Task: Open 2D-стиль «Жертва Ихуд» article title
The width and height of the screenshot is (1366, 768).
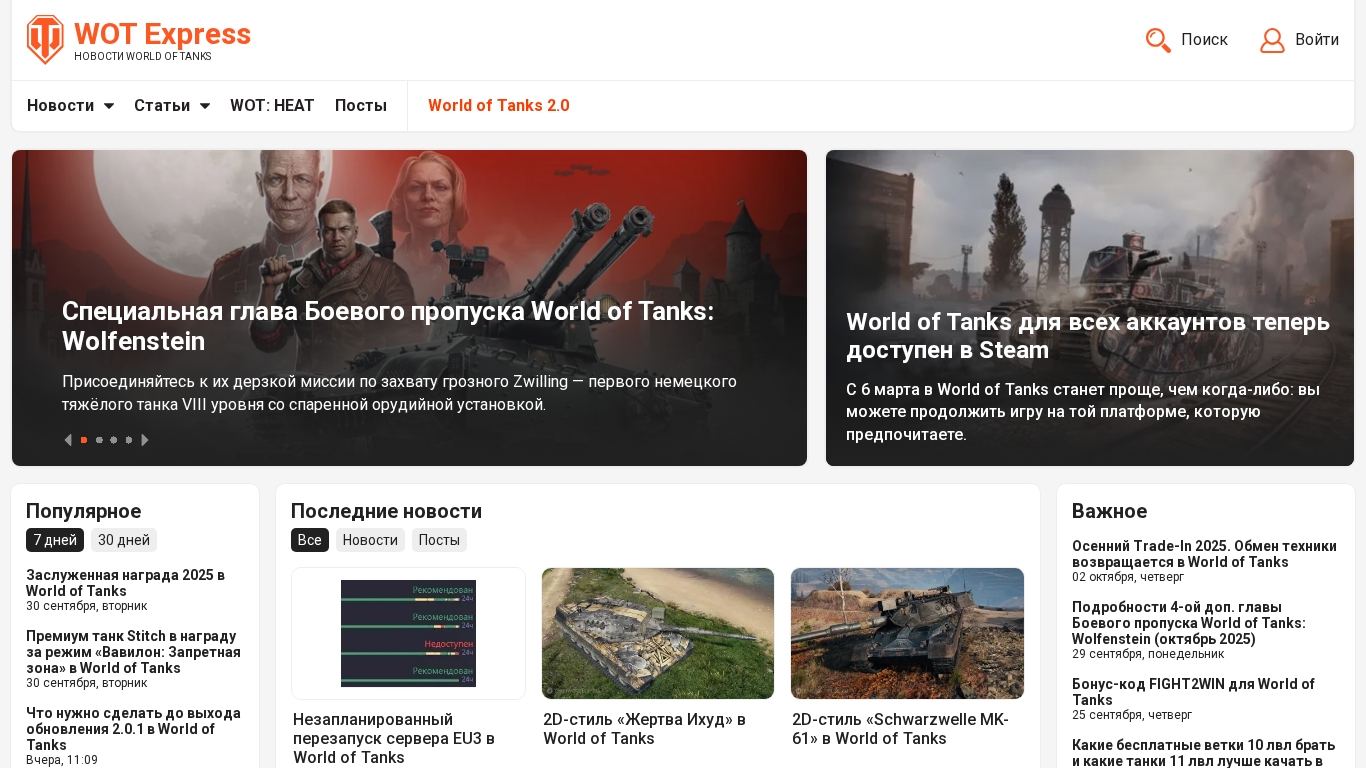Action: point(644,729)
